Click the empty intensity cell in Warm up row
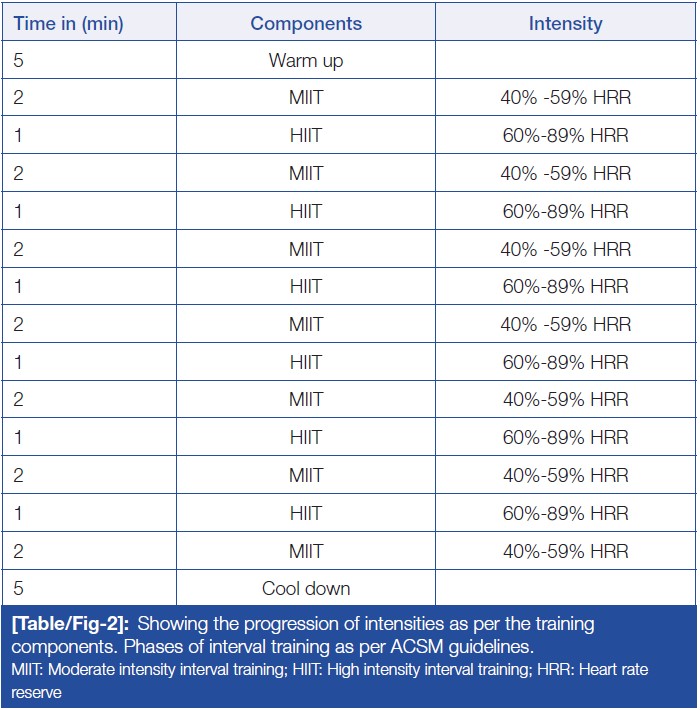The image size is (700, 710). point(565,60)
